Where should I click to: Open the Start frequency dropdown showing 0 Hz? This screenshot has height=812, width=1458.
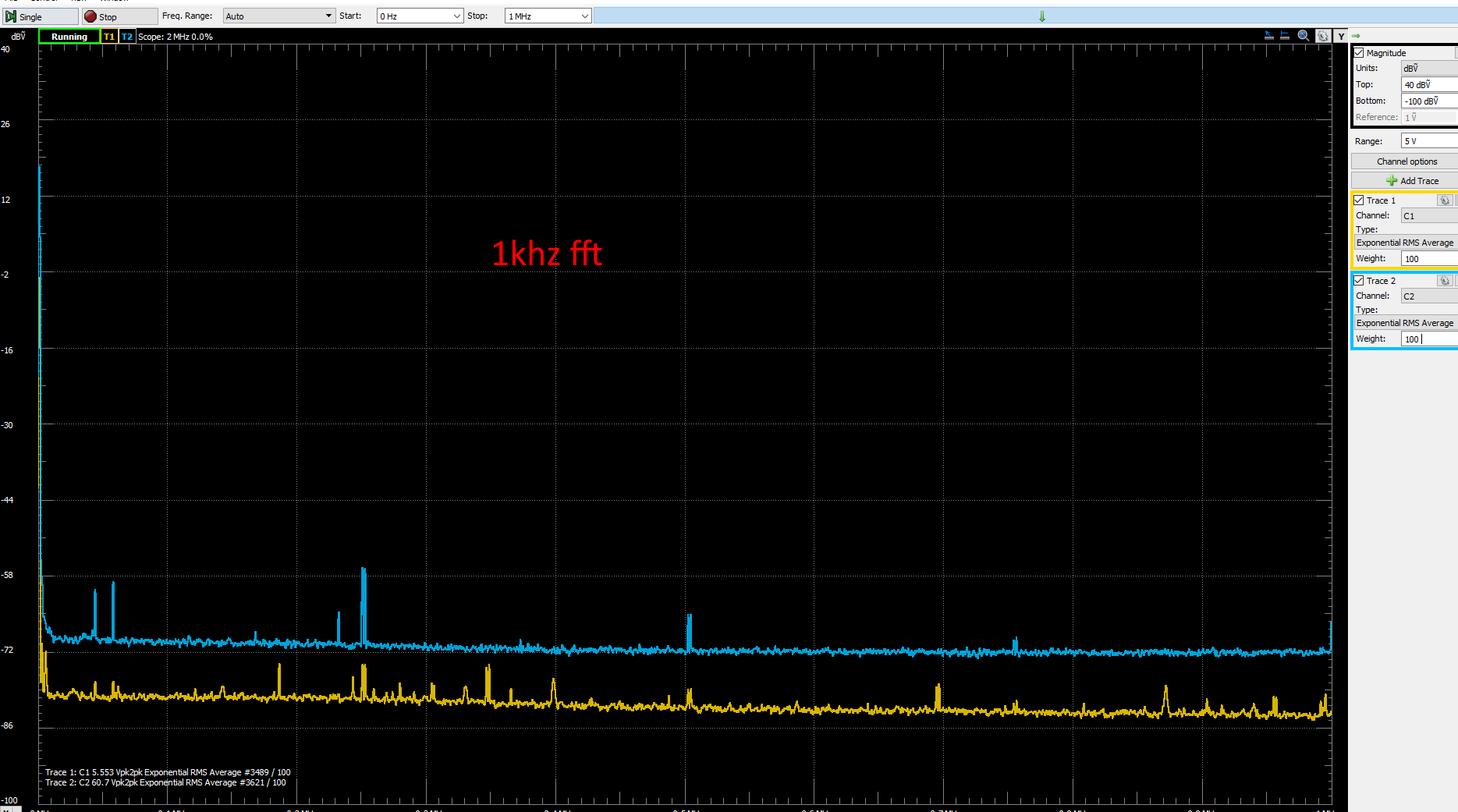click(420, 16)
